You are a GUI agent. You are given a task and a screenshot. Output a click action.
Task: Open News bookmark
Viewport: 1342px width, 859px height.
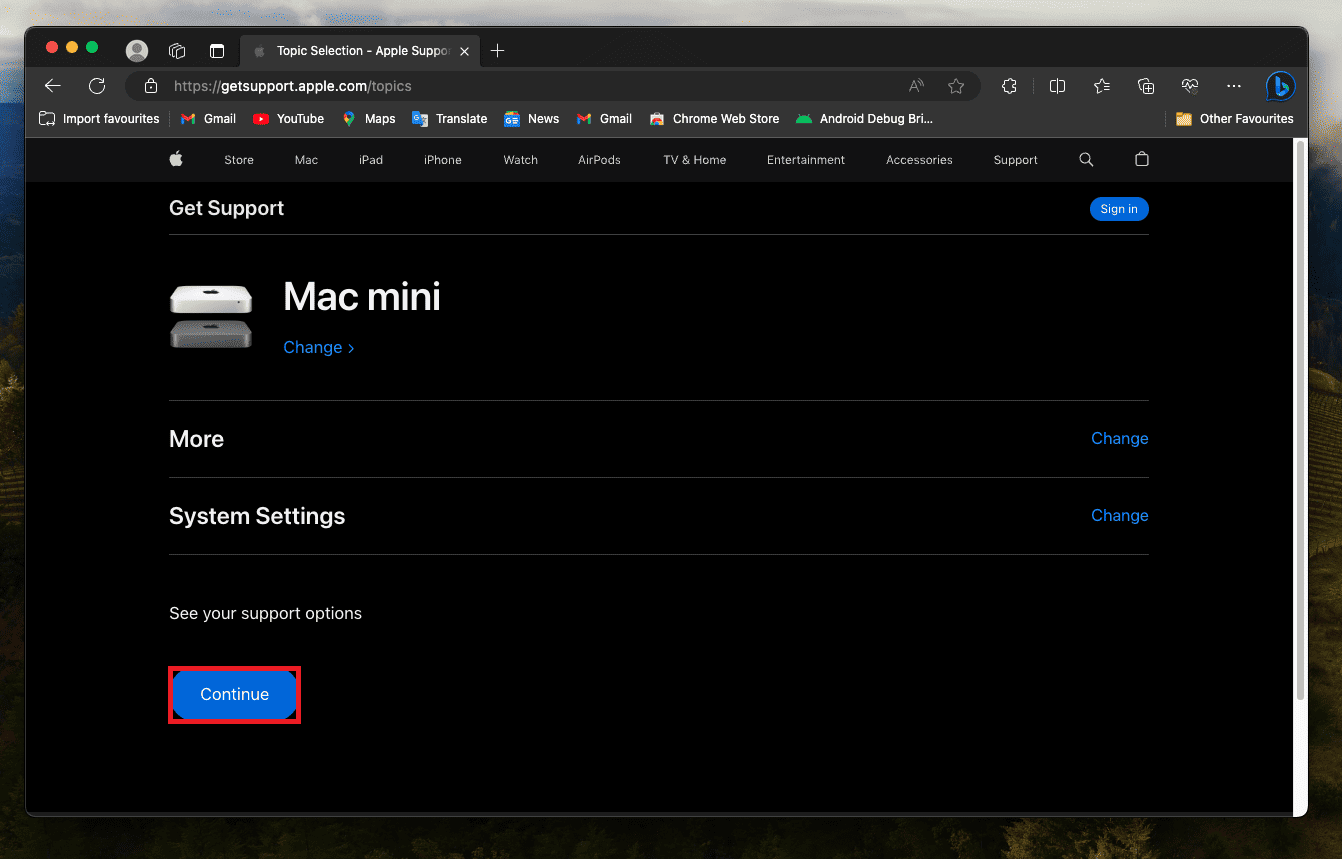click(531, 119)
